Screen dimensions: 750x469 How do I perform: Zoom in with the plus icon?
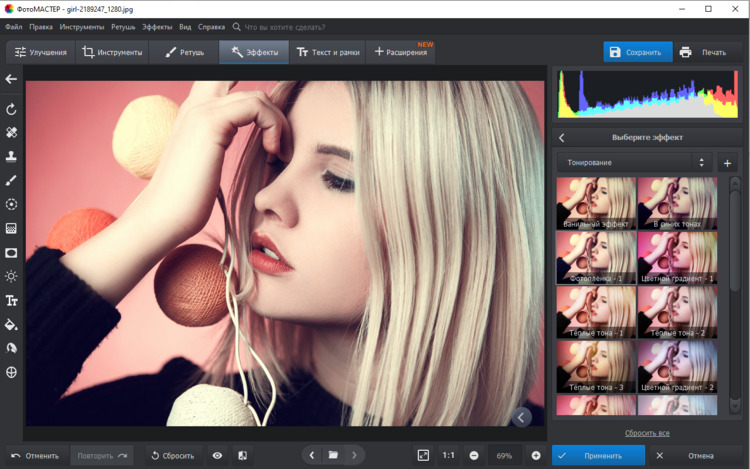(x=536, y=455)
